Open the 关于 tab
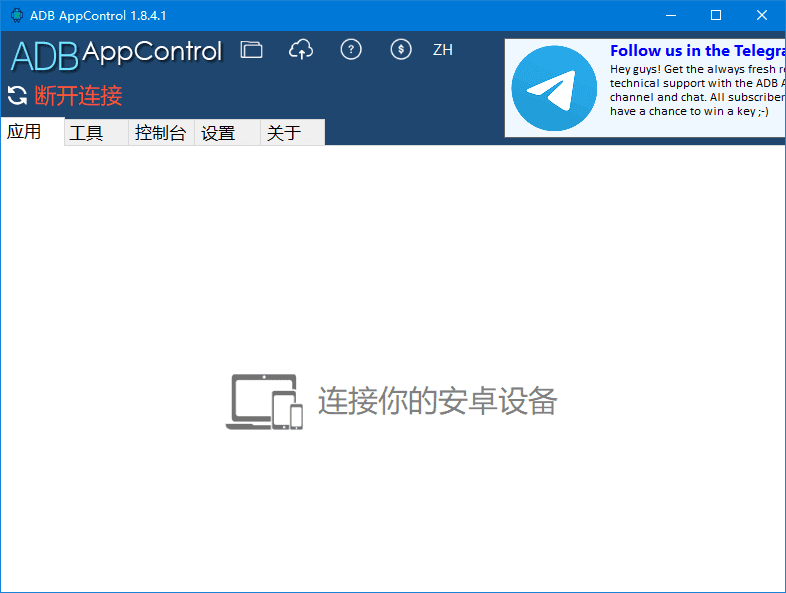This screenshot has width=786, height=593. click(292, 133)
